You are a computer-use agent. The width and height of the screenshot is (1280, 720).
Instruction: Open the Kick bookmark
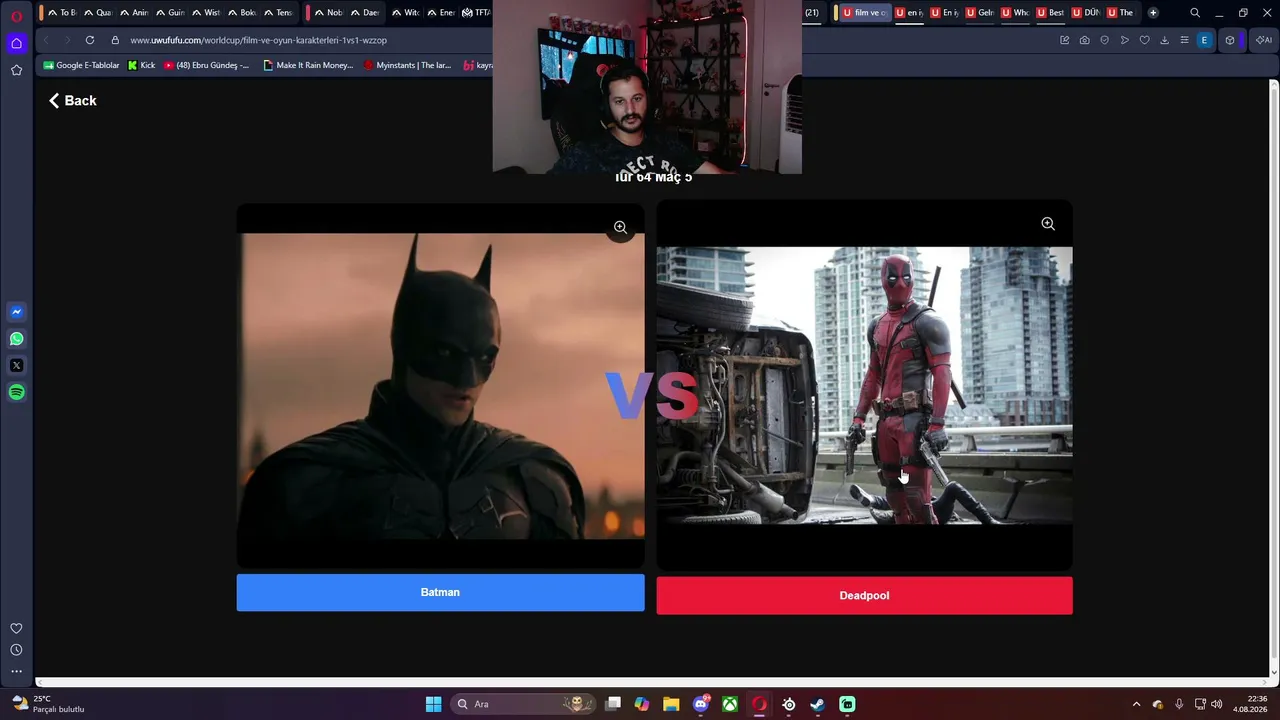[142, 65]
